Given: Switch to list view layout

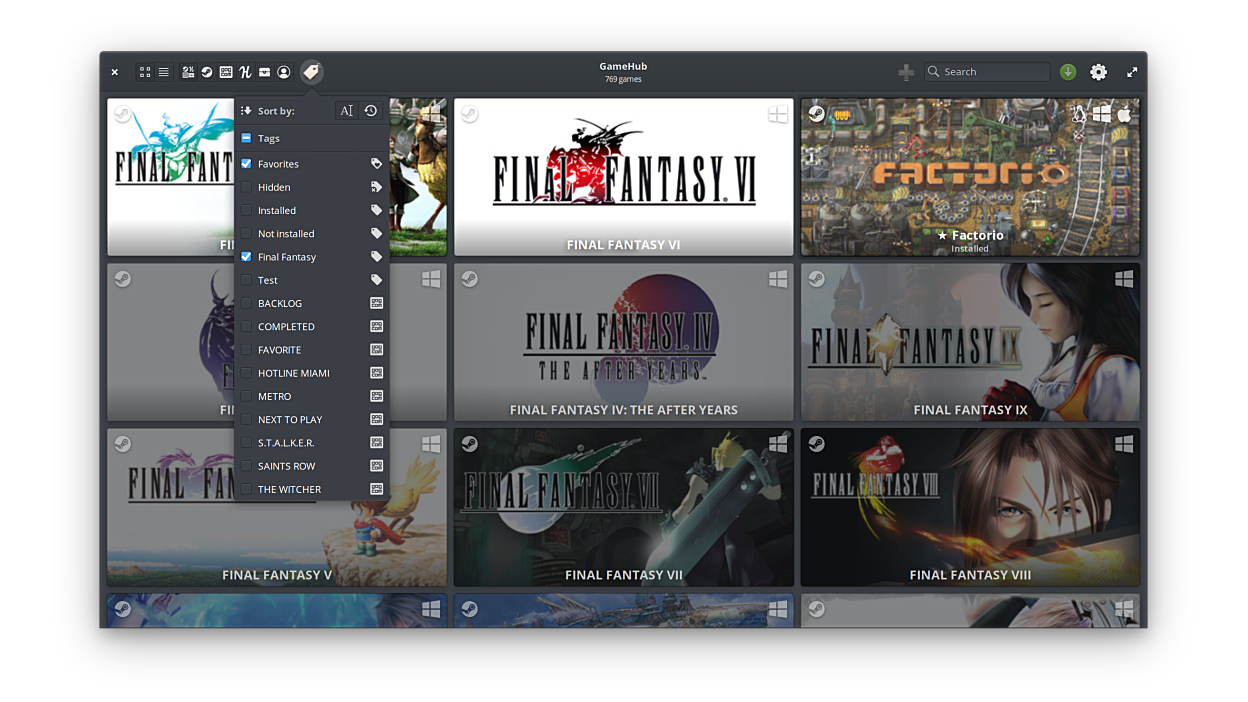Looking at the screenshot, I should (163, 72).
